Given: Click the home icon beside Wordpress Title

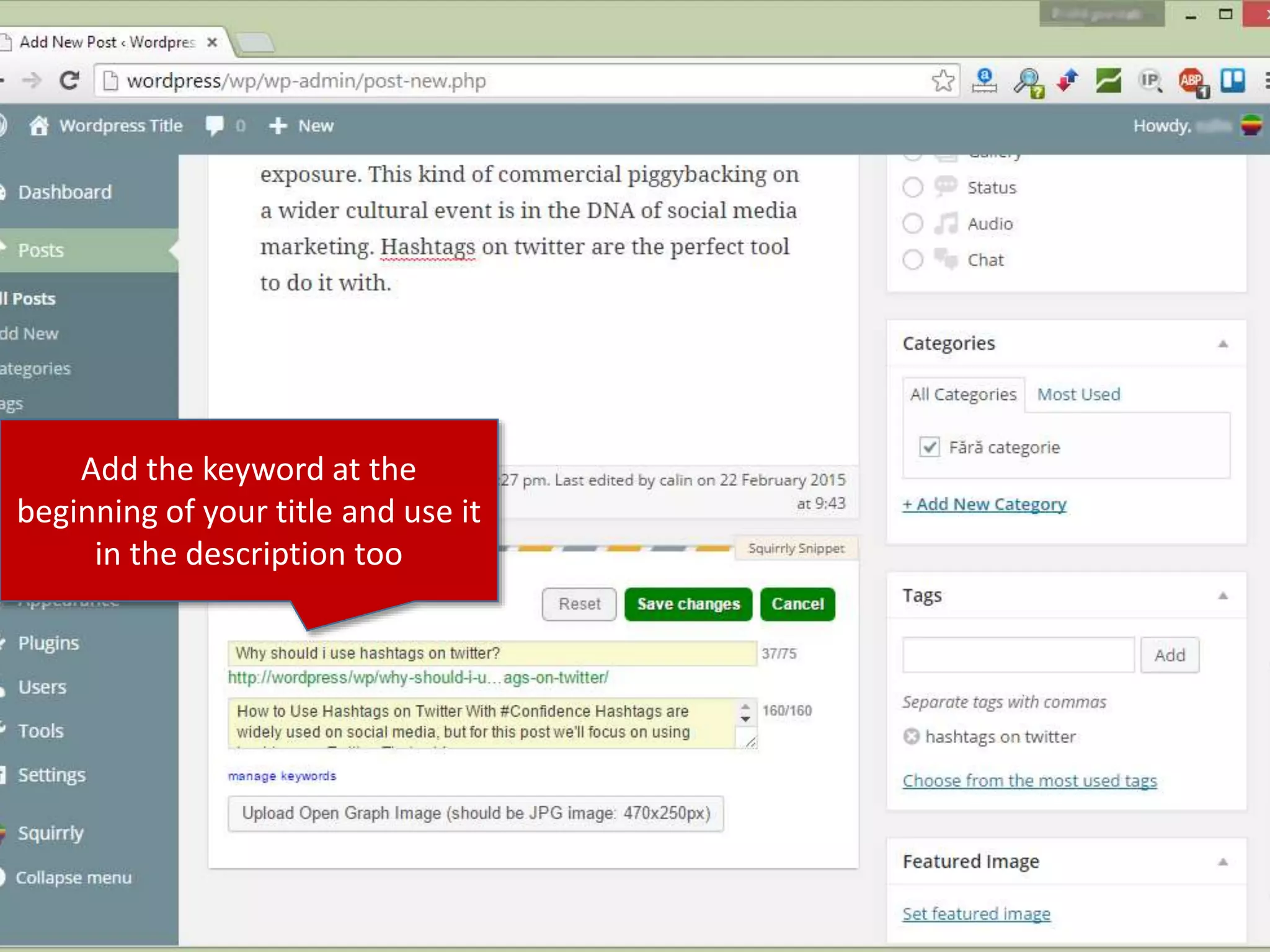Looking at the screenshot, I should click(38, 126).
